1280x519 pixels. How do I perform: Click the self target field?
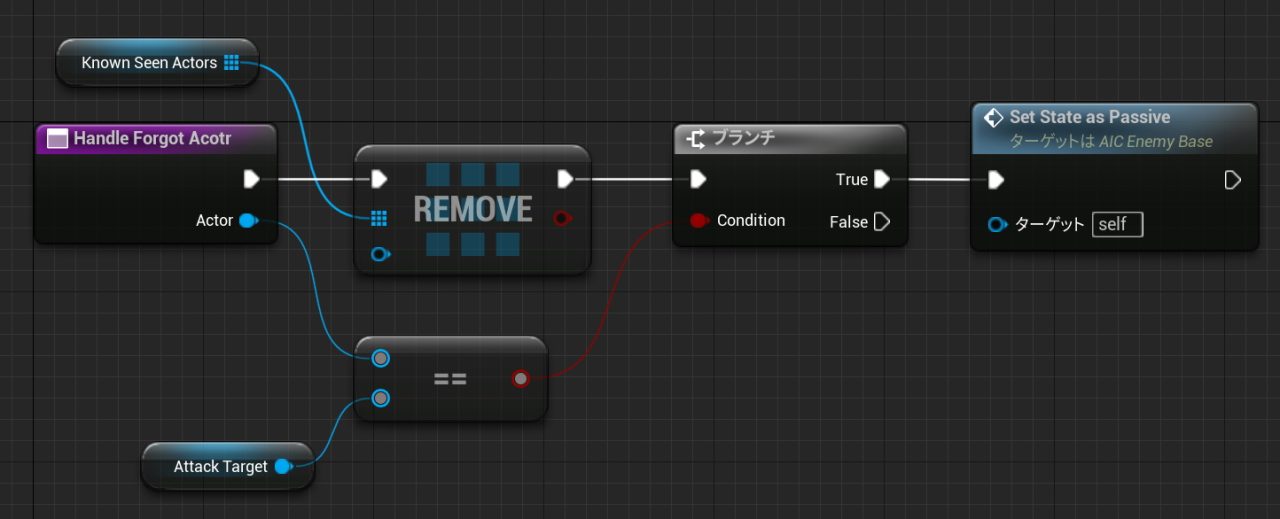[1117, 224]
